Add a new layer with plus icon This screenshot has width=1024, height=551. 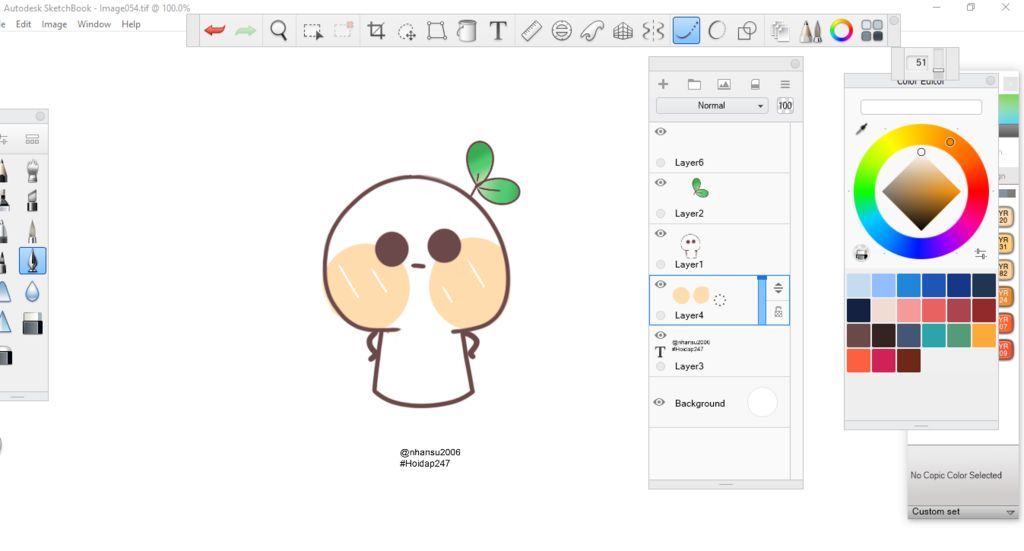pyautogui.click(x=662, y=84)
